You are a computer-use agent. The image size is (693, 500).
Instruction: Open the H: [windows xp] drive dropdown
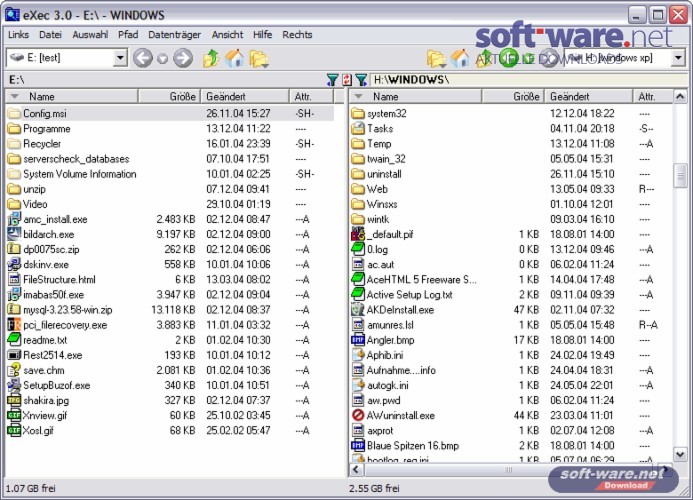pos(678,57)
